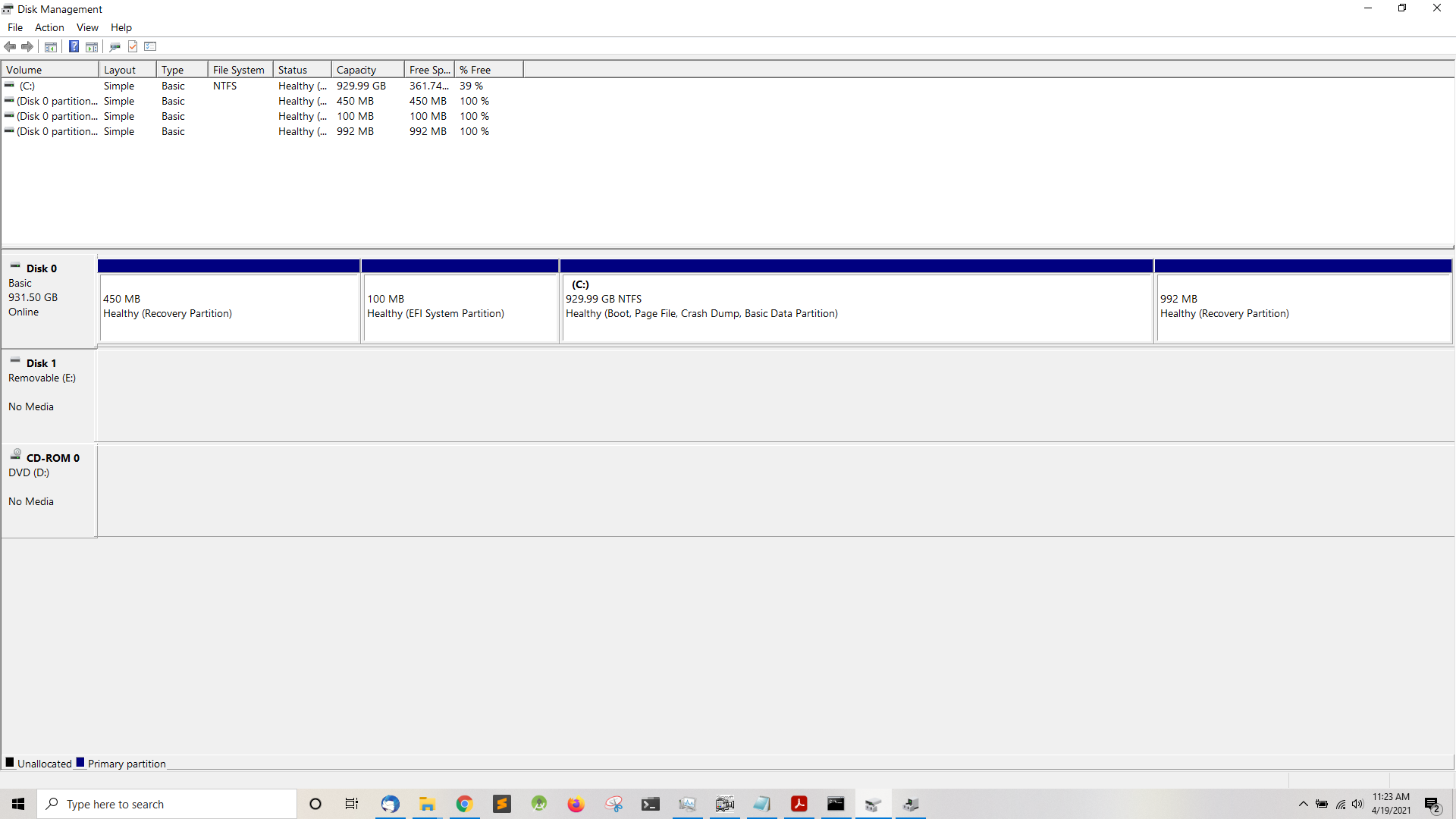The width and height of the screenshot is (1456, 819).
Task: Click the Properties checkmark page icon
Action: click(133, 47)
